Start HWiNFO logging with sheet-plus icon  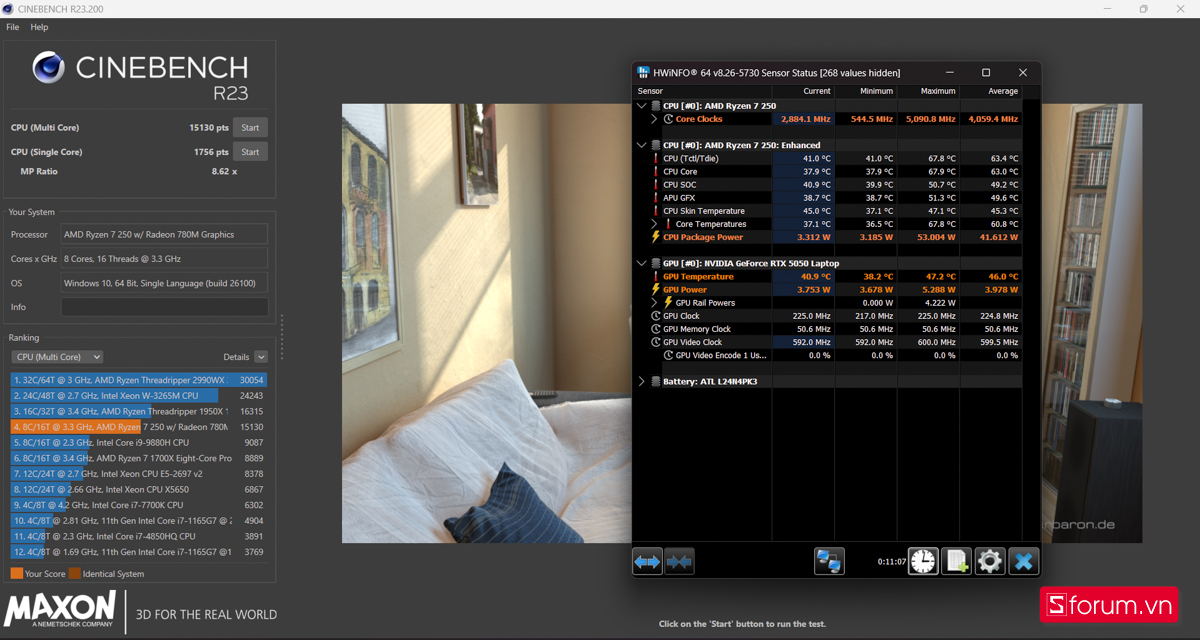point(957,561)
